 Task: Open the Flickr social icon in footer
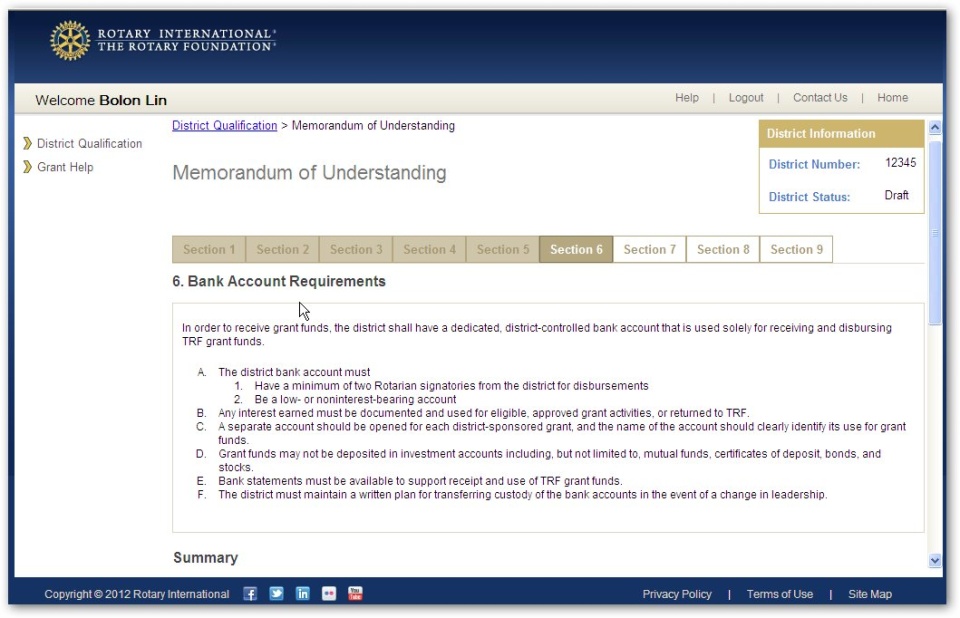(329, 594)
